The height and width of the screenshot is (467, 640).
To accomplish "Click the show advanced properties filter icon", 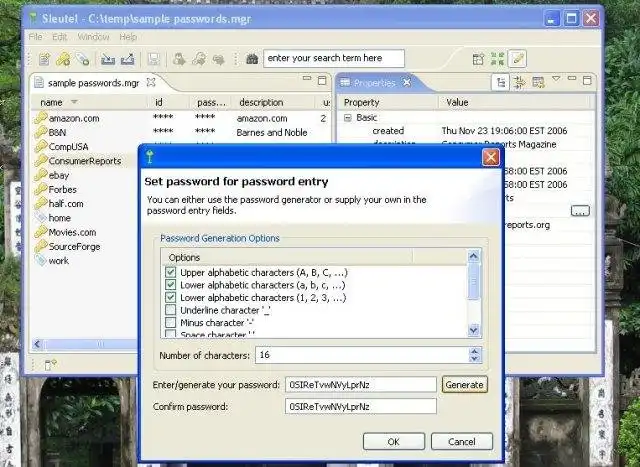I will tap(520, 82).
